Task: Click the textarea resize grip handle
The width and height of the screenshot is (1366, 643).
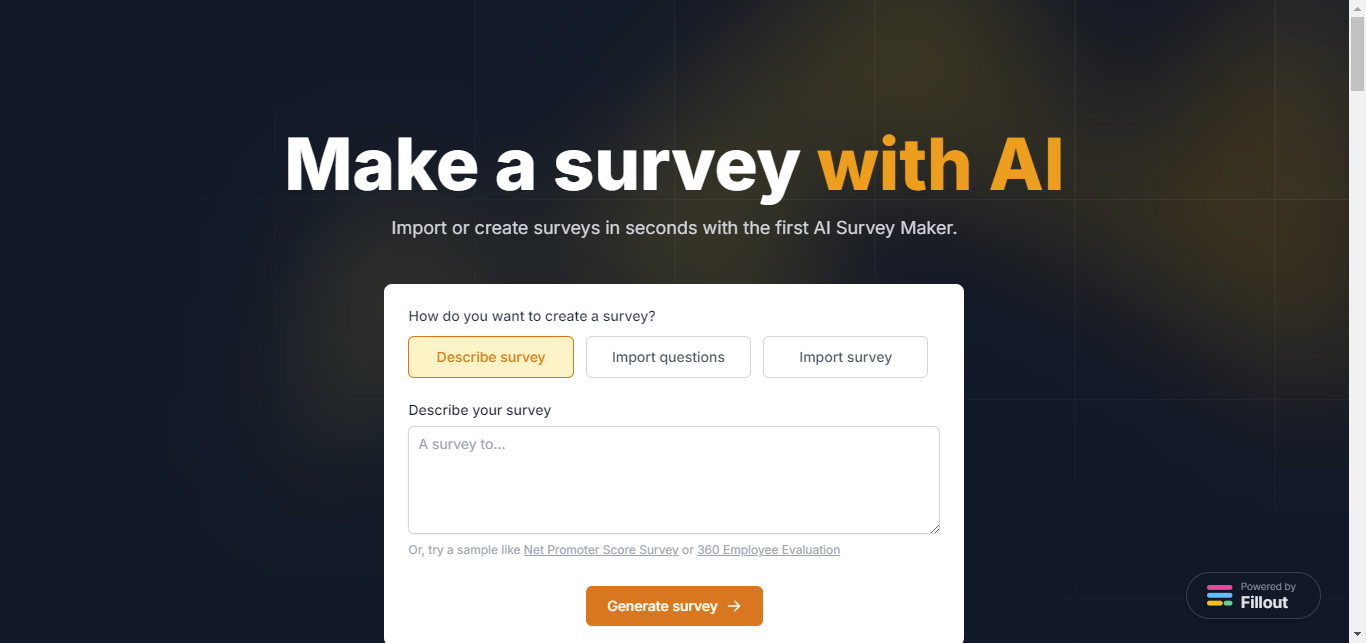Action: point(936,529)
